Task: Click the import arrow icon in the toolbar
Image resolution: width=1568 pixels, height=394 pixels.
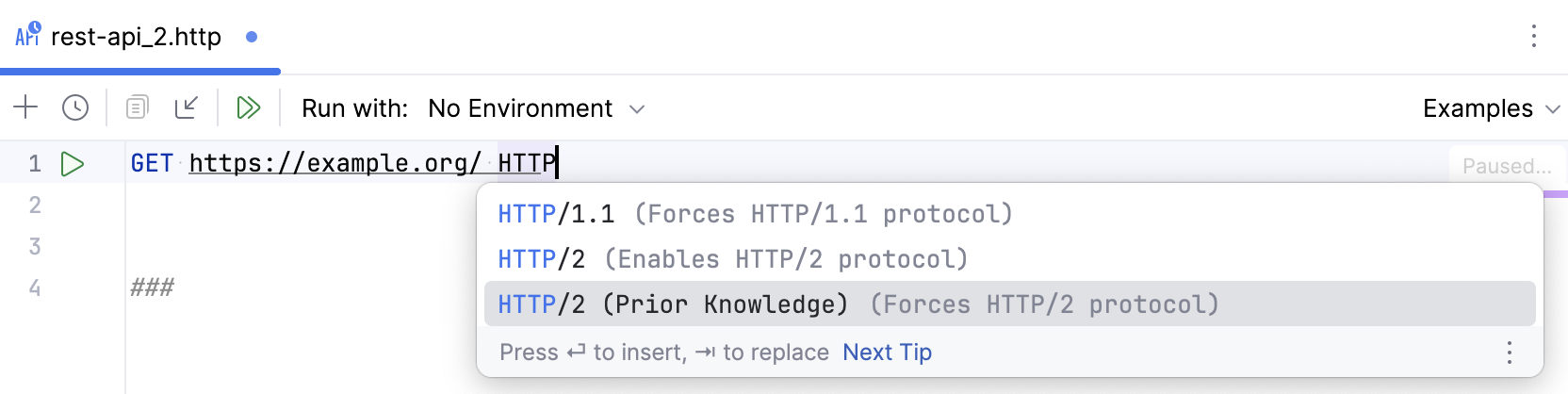Action: click(187, 107)
